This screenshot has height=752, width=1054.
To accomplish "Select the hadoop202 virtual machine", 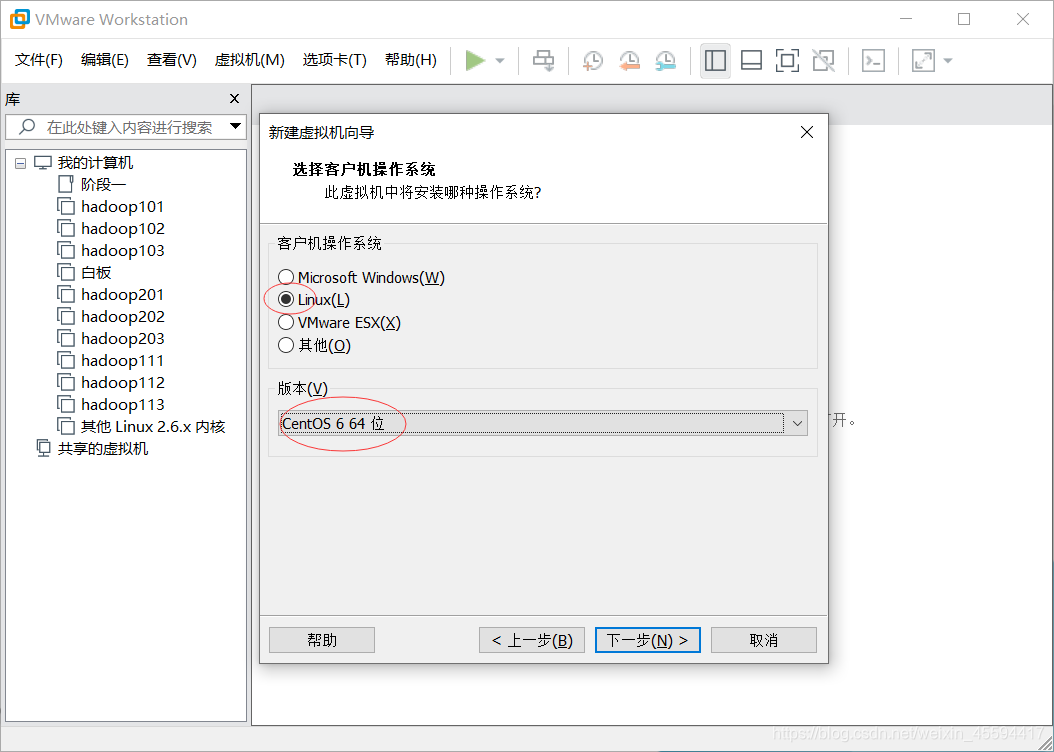I will tap(122, 317).
